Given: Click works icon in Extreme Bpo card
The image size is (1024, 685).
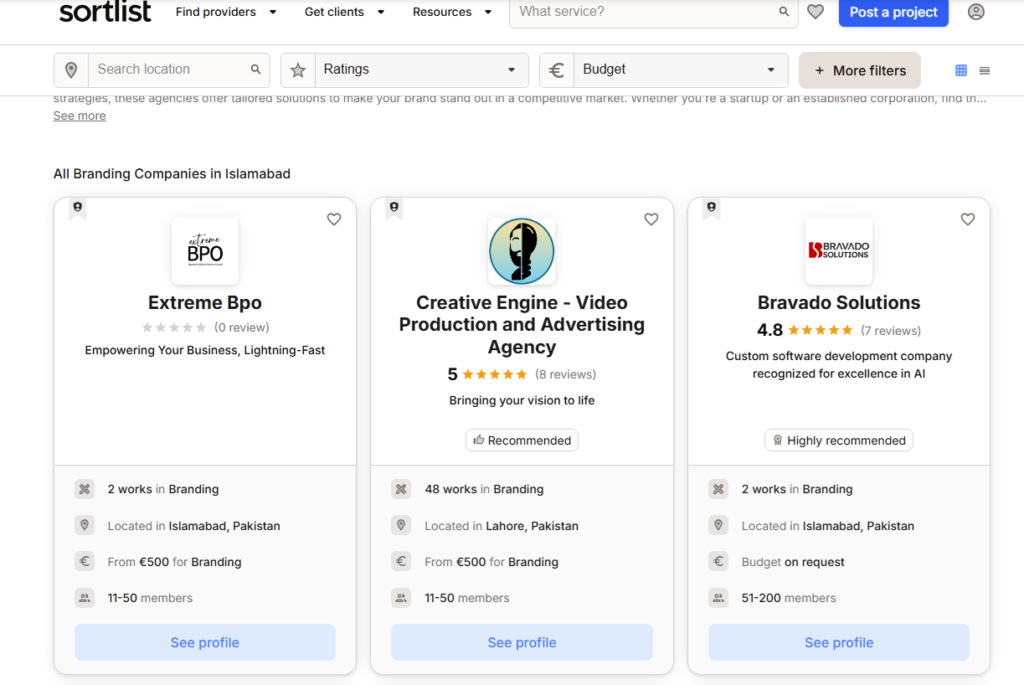Looking at the screenshot, I should click(84, 488).
